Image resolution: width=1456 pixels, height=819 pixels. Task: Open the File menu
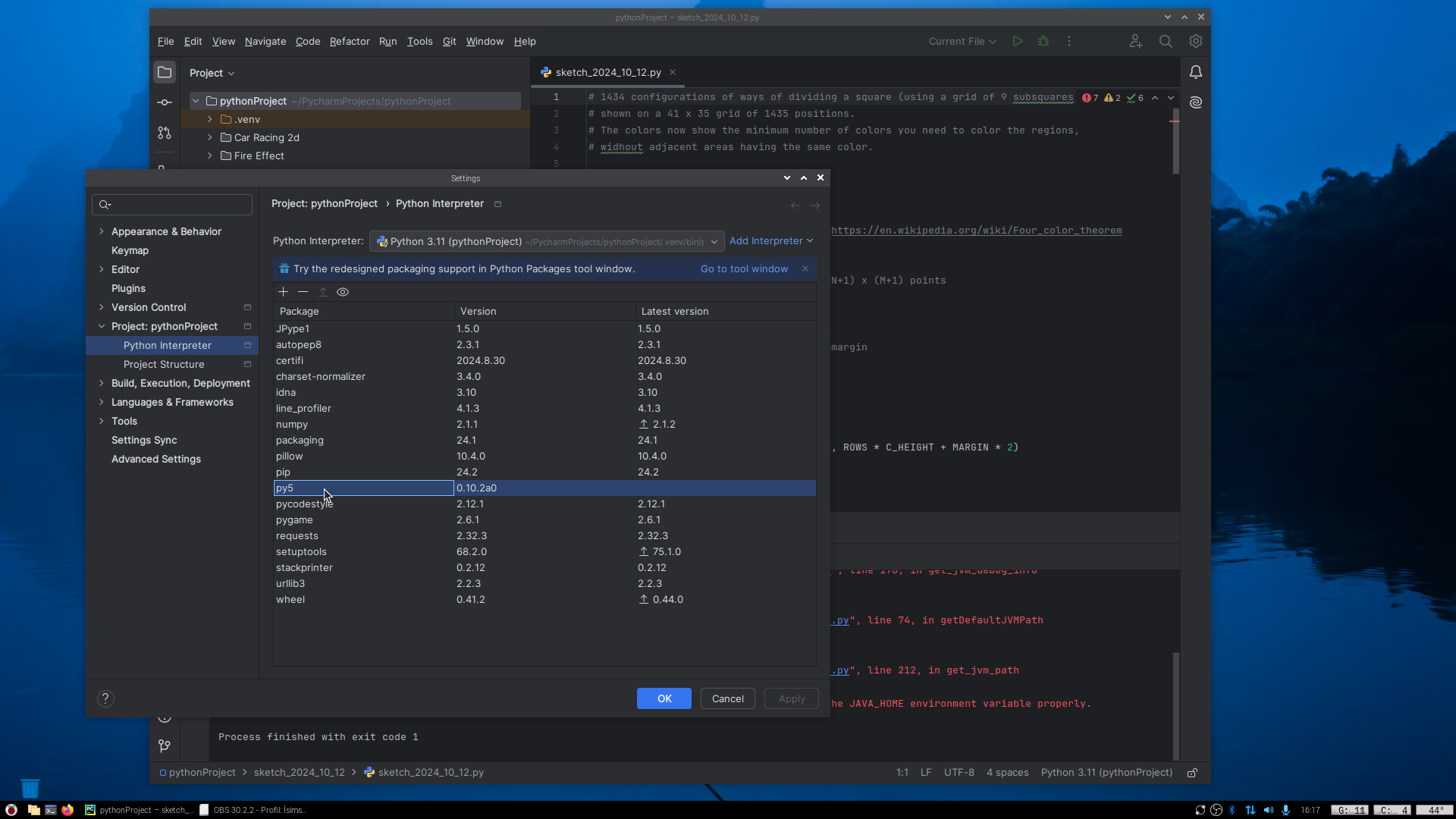pos(165,42)
